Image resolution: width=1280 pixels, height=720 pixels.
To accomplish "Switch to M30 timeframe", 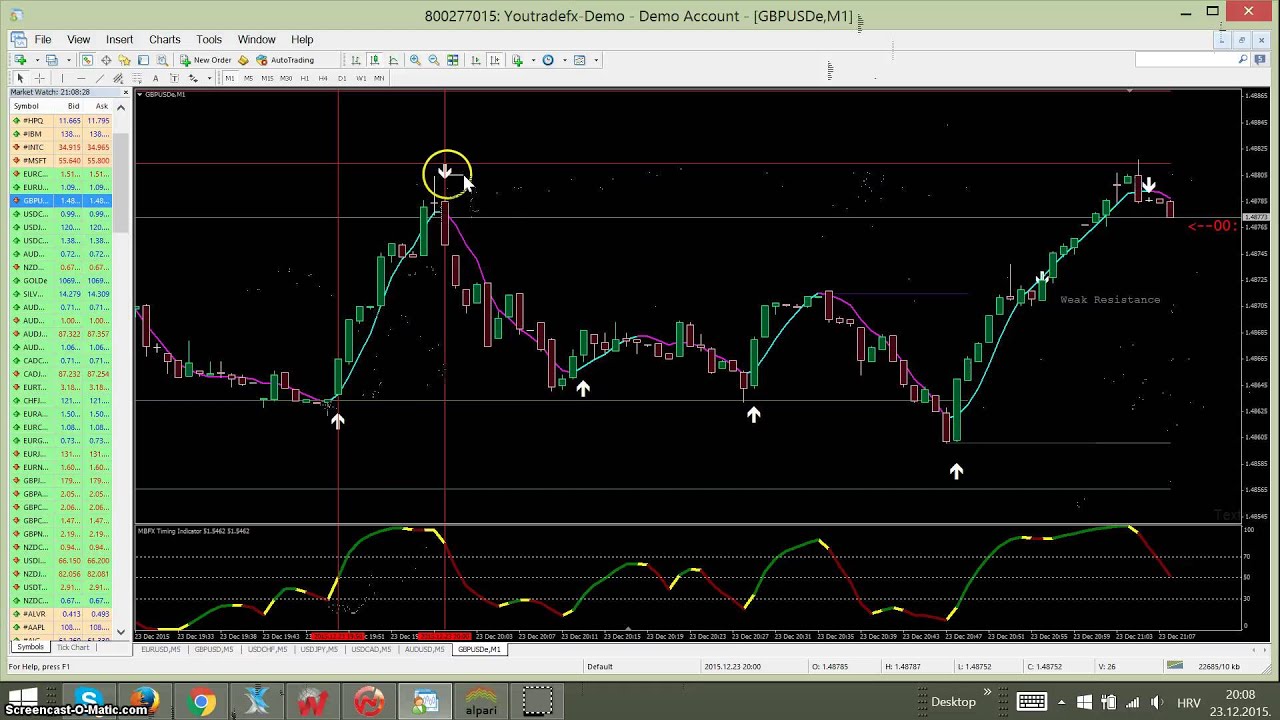I will point(286,78).
